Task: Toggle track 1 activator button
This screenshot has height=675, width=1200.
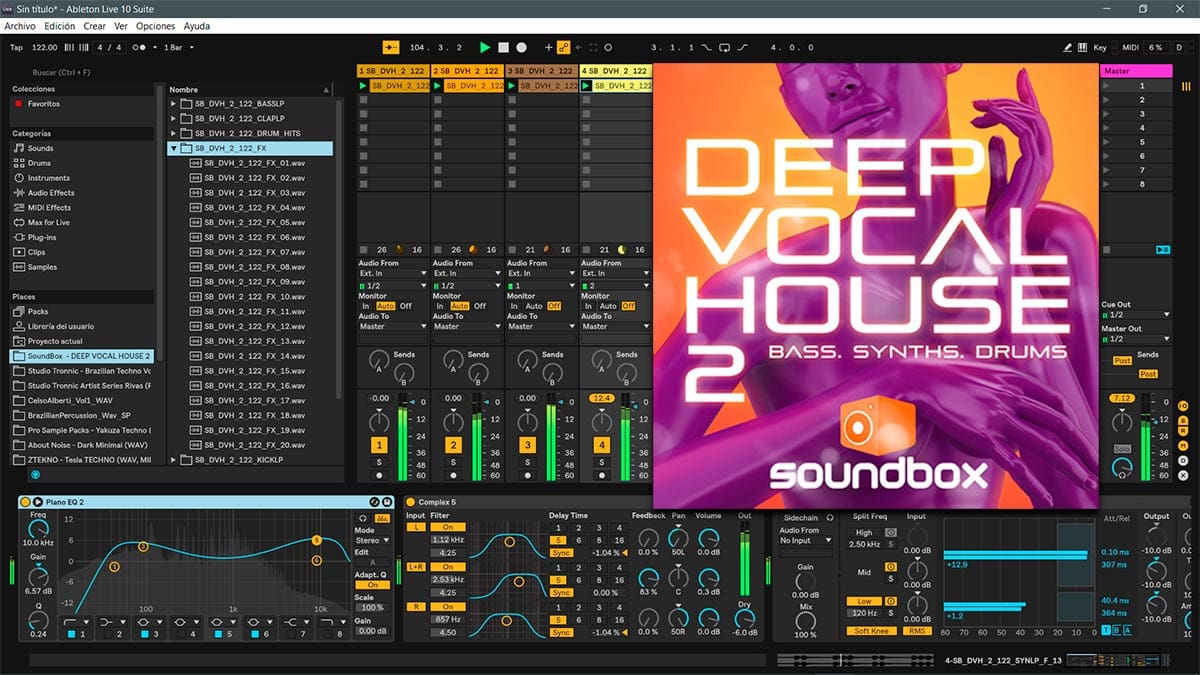Action: (379, 445)
